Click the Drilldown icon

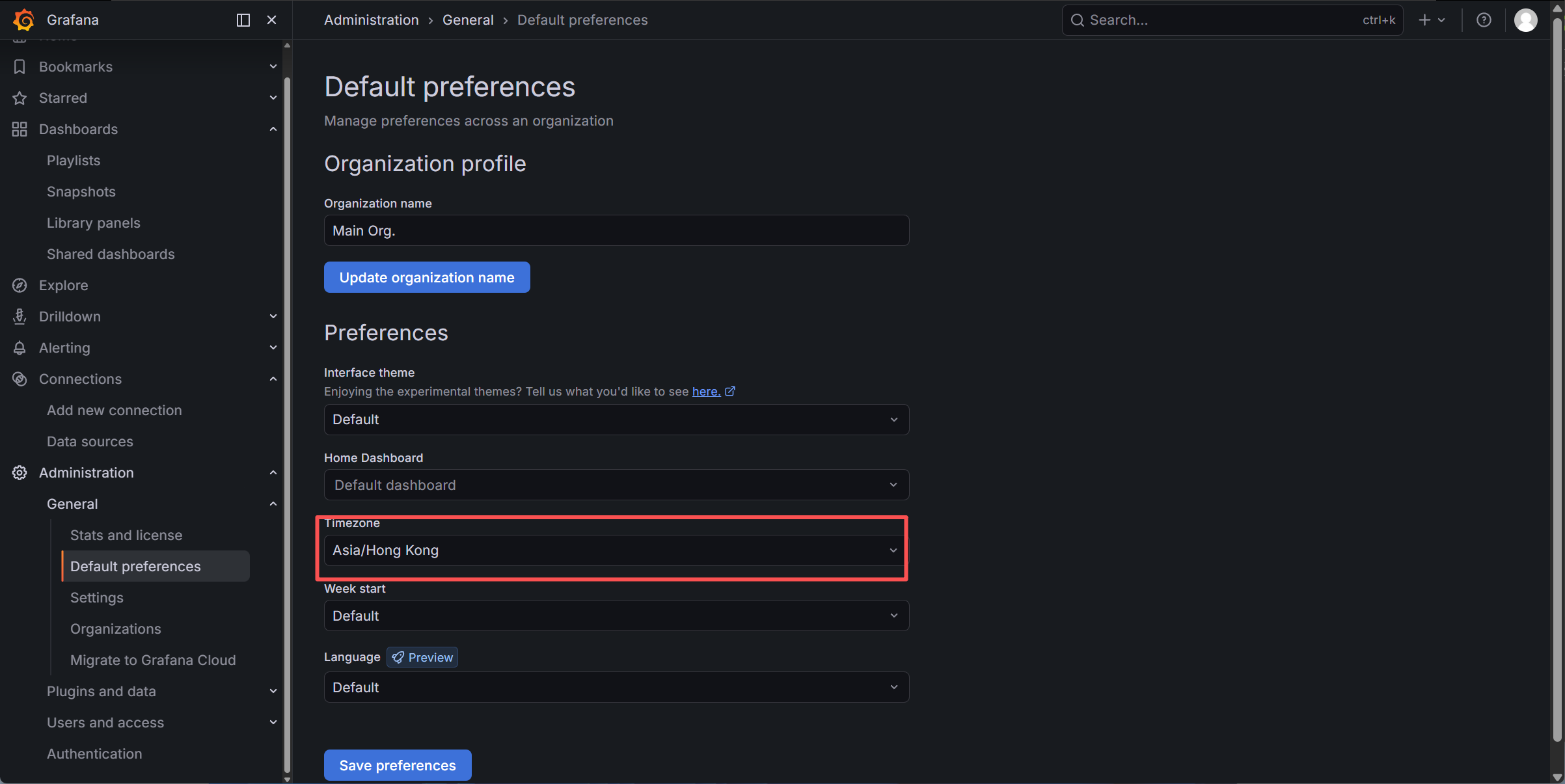(20, 316)
